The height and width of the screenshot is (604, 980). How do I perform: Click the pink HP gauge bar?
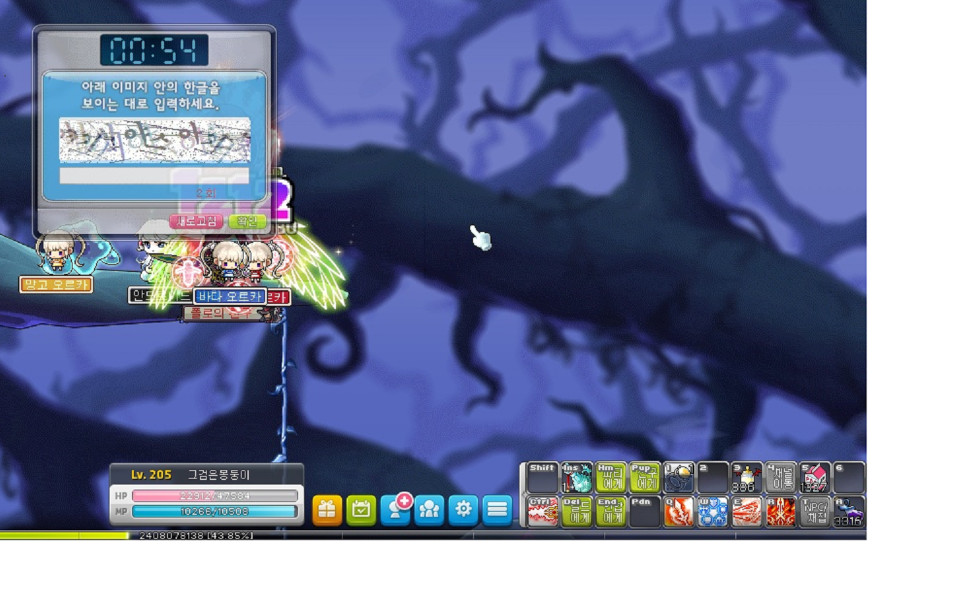click(215, 496)
